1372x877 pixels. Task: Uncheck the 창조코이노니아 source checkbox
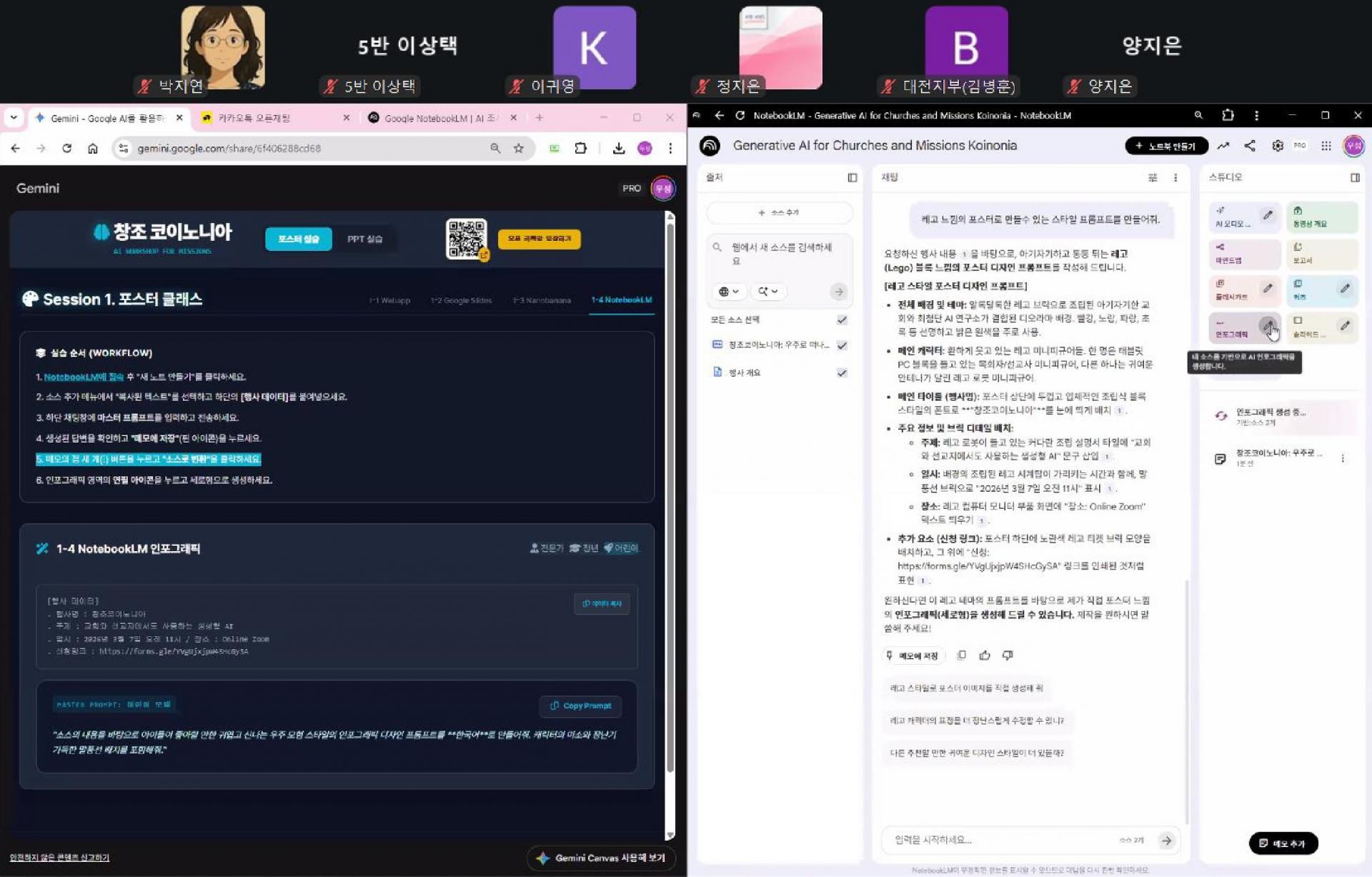pyautogui.click(x=842, y=345)
